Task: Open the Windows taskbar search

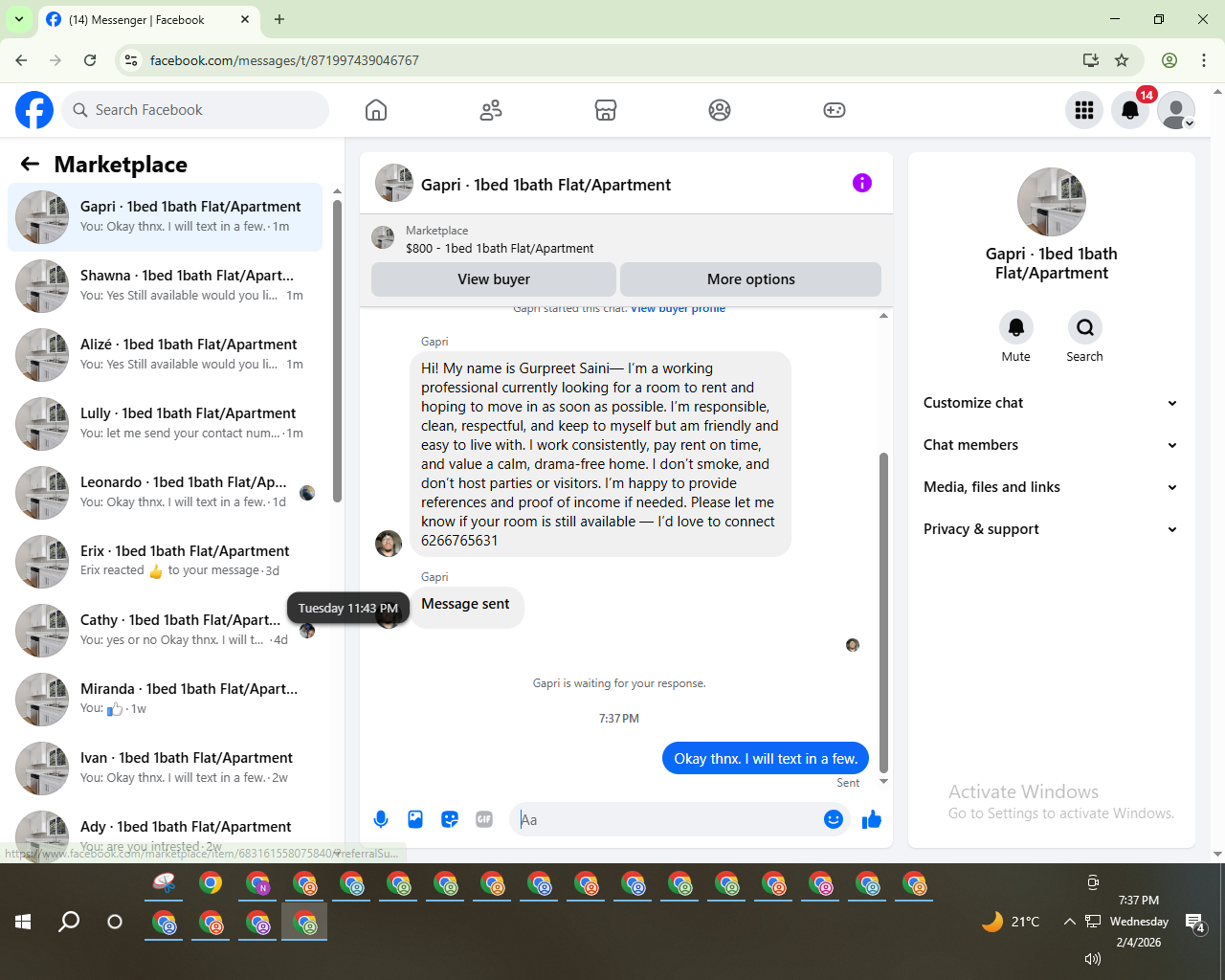Action: tap(69, 922)
